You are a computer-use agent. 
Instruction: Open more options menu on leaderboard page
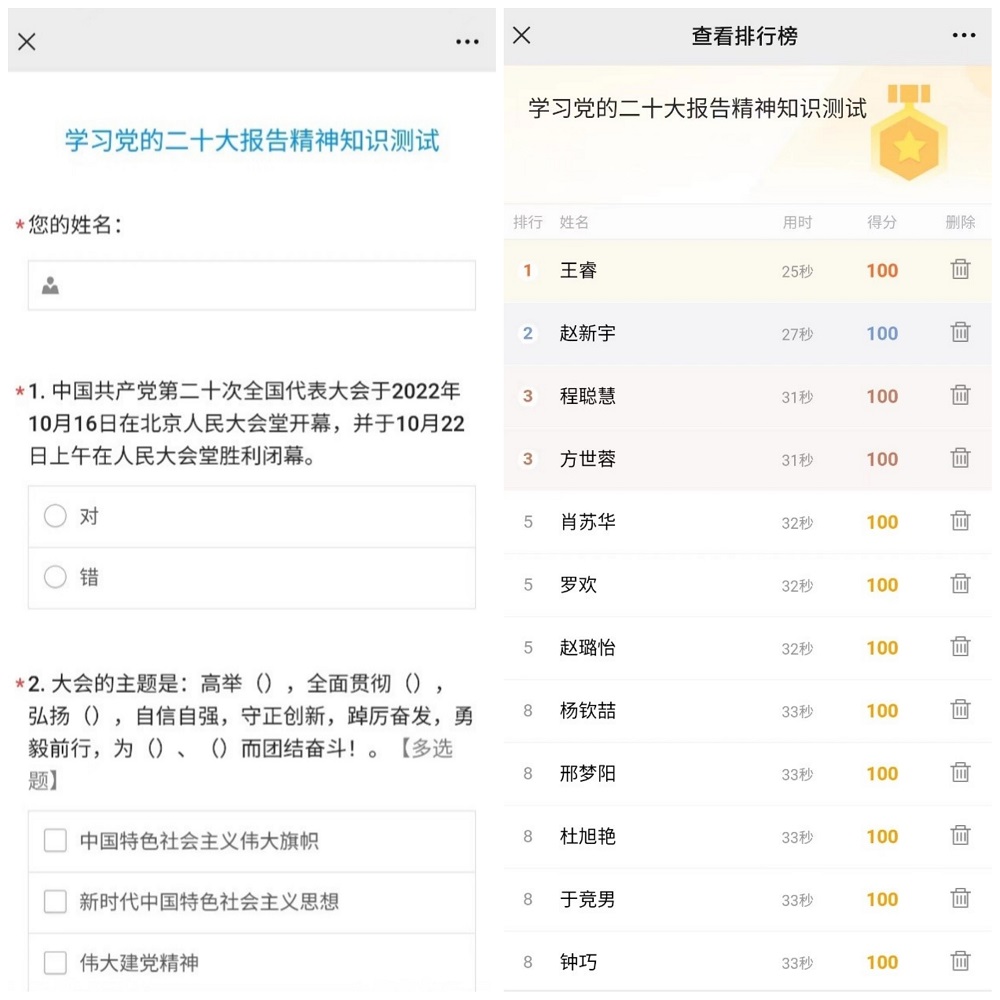point(963,36)
